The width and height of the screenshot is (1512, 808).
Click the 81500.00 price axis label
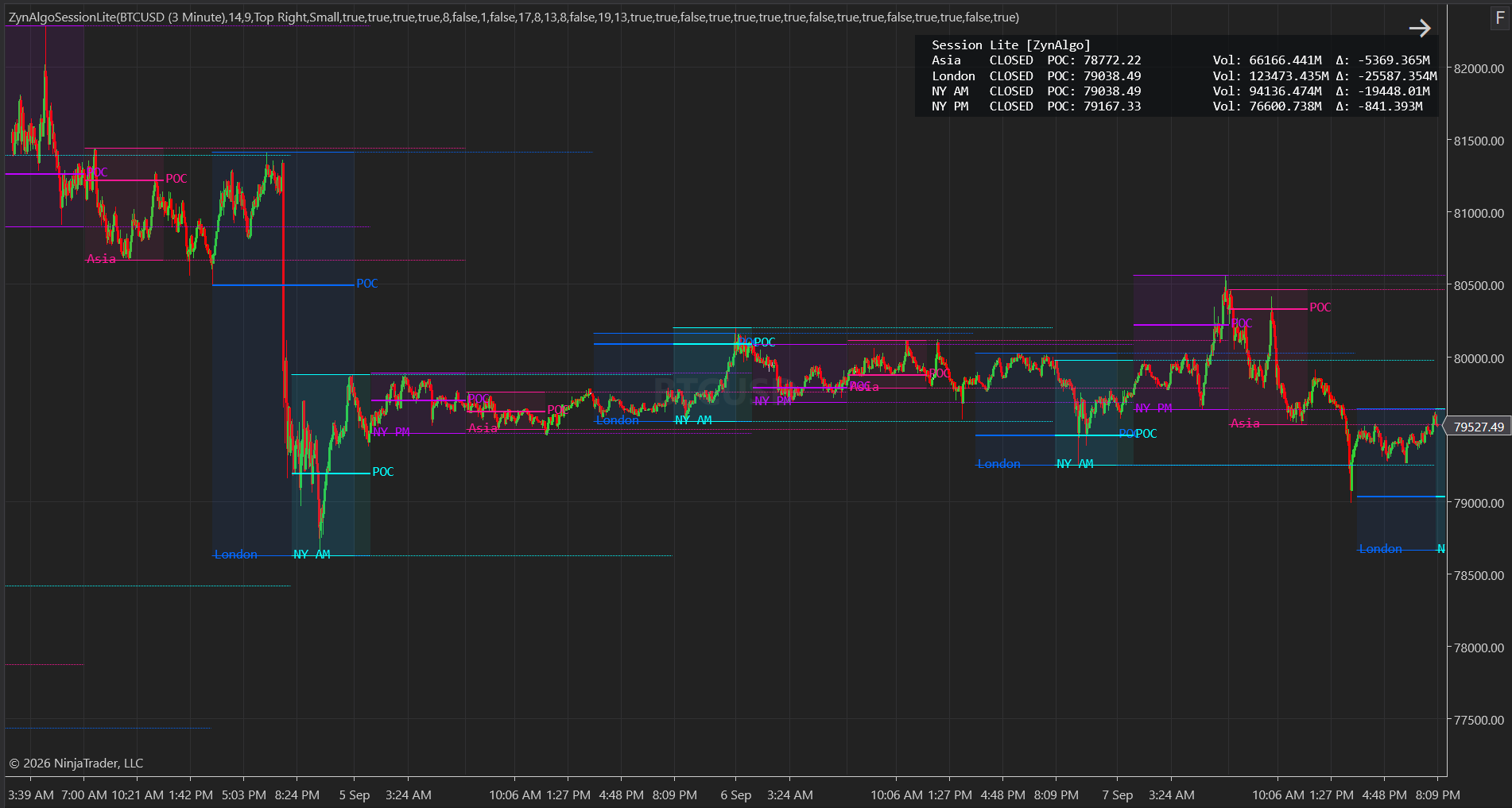[x=1479, y=141]
